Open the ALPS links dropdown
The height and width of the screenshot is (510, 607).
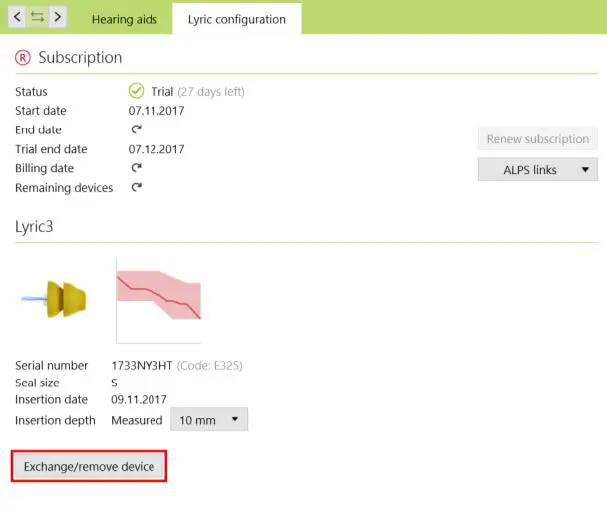pos(538,169)
